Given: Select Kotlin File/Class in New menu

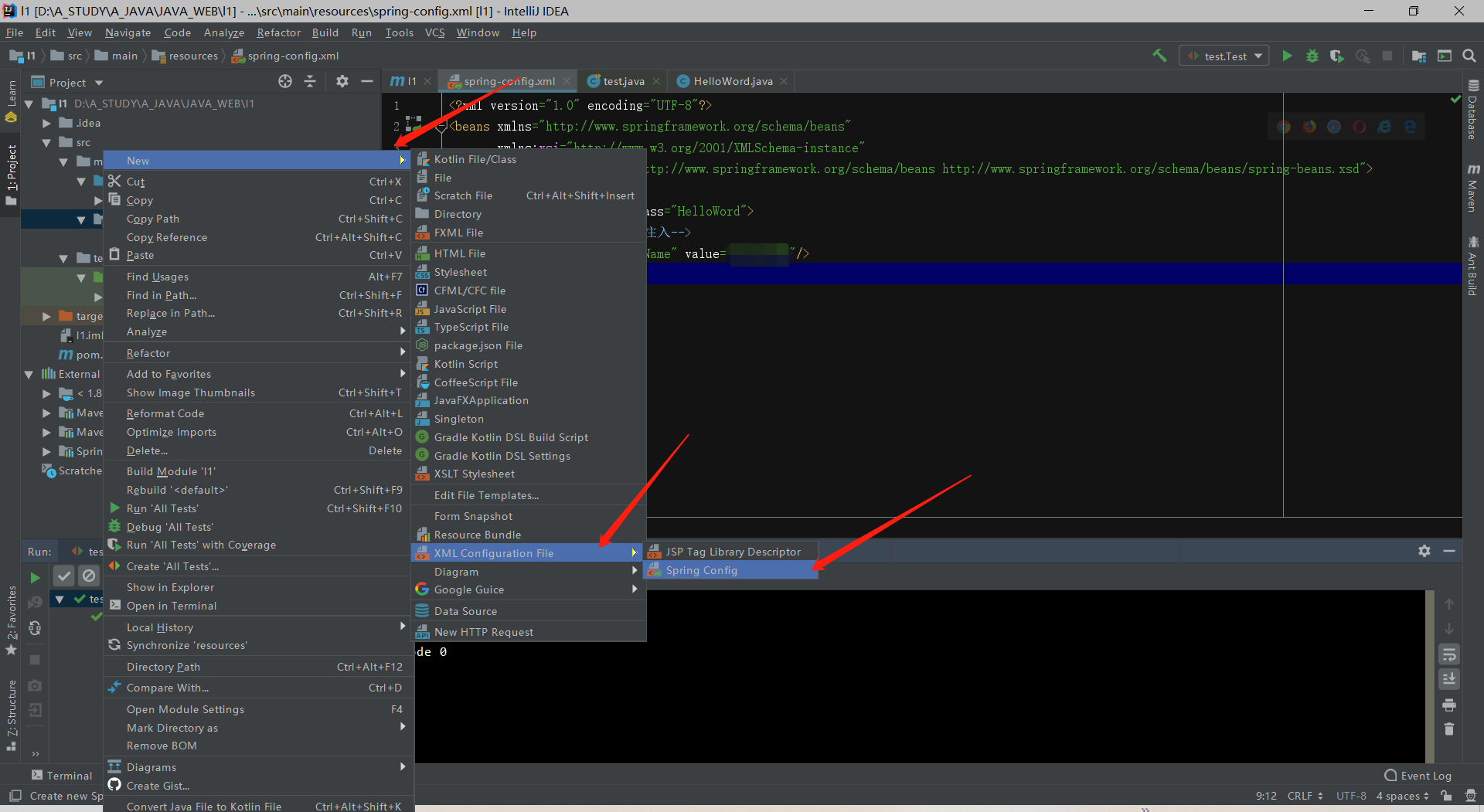Looking at the screenshot, I should [529, 159].
